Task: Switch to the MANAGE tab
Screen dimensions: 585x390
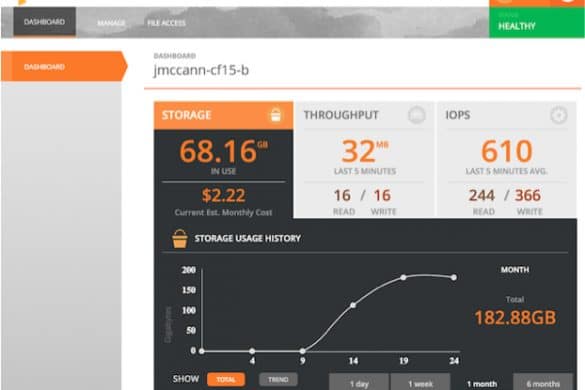Action: pyautogui.click(x=111, y=23)
